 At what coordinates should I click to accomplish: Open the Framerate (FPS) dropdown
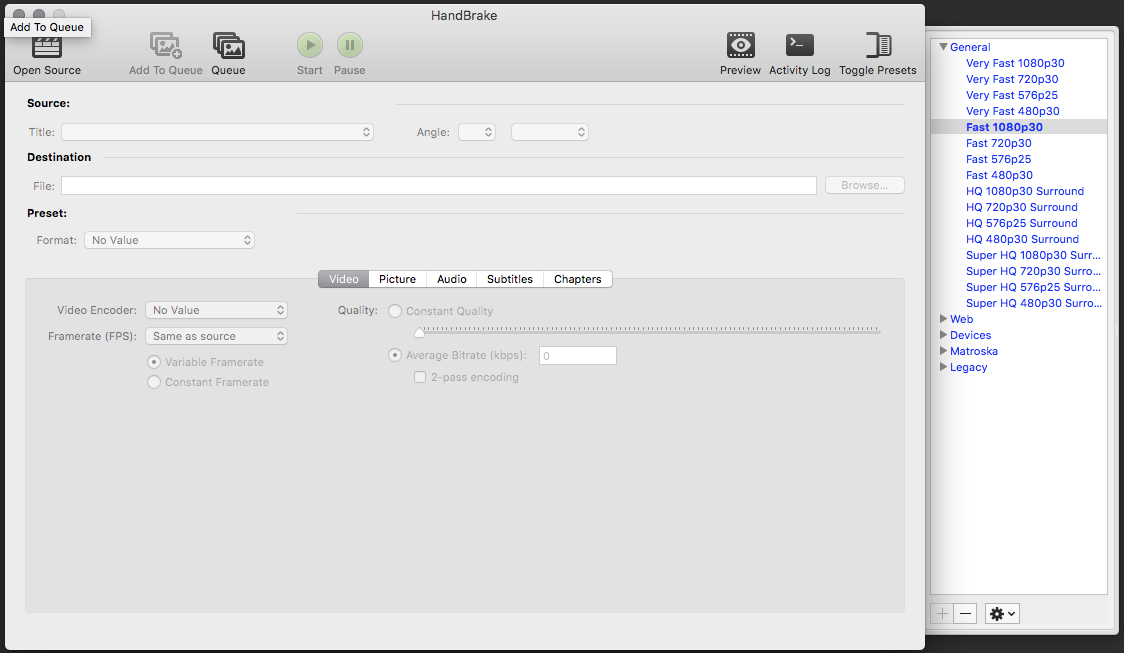point(216,336)
